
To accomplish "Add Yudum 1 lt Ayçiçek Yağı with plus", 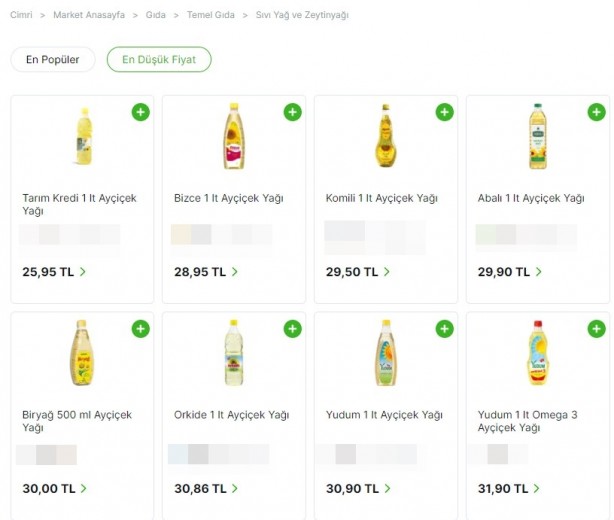I will pos(444,329).
